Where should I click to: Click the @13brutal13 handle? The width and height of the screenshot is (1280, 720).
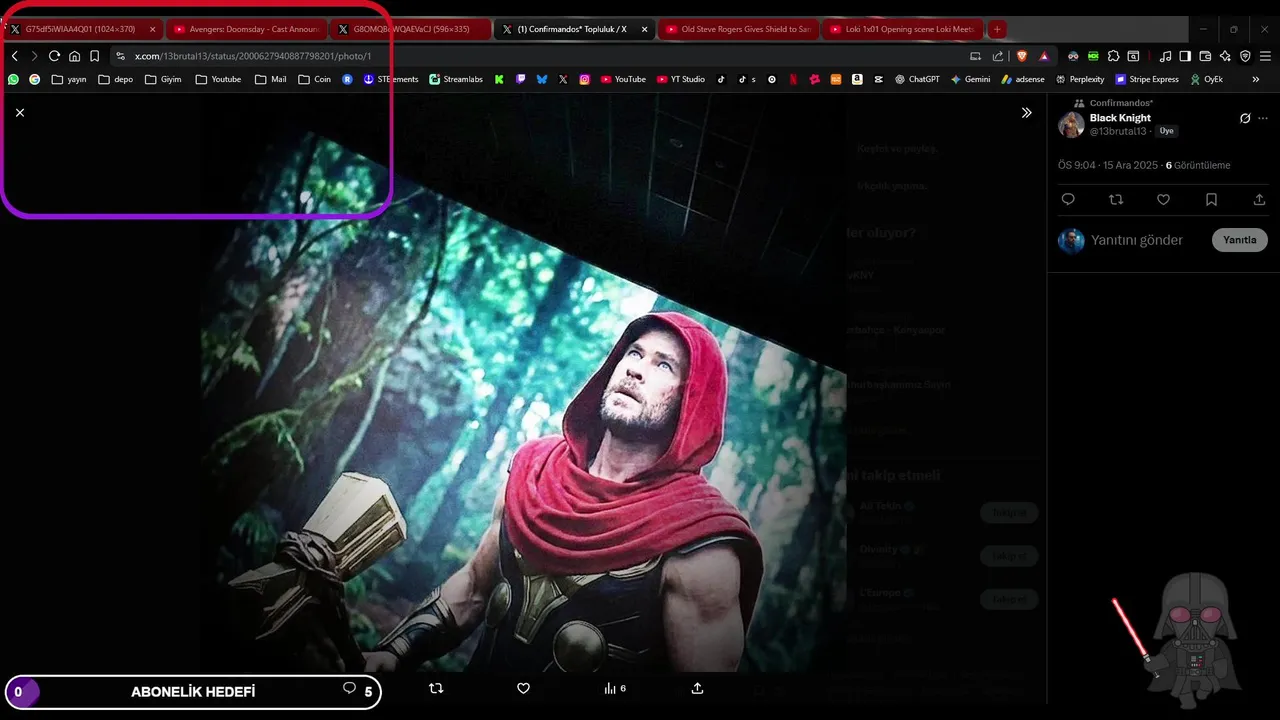[1118, 131]
